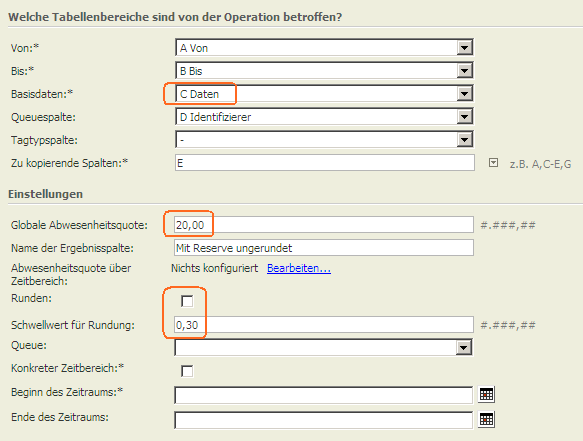
Task: Toggle the Konkreter Zeitbereich checkbox
Action: point(187,371)
